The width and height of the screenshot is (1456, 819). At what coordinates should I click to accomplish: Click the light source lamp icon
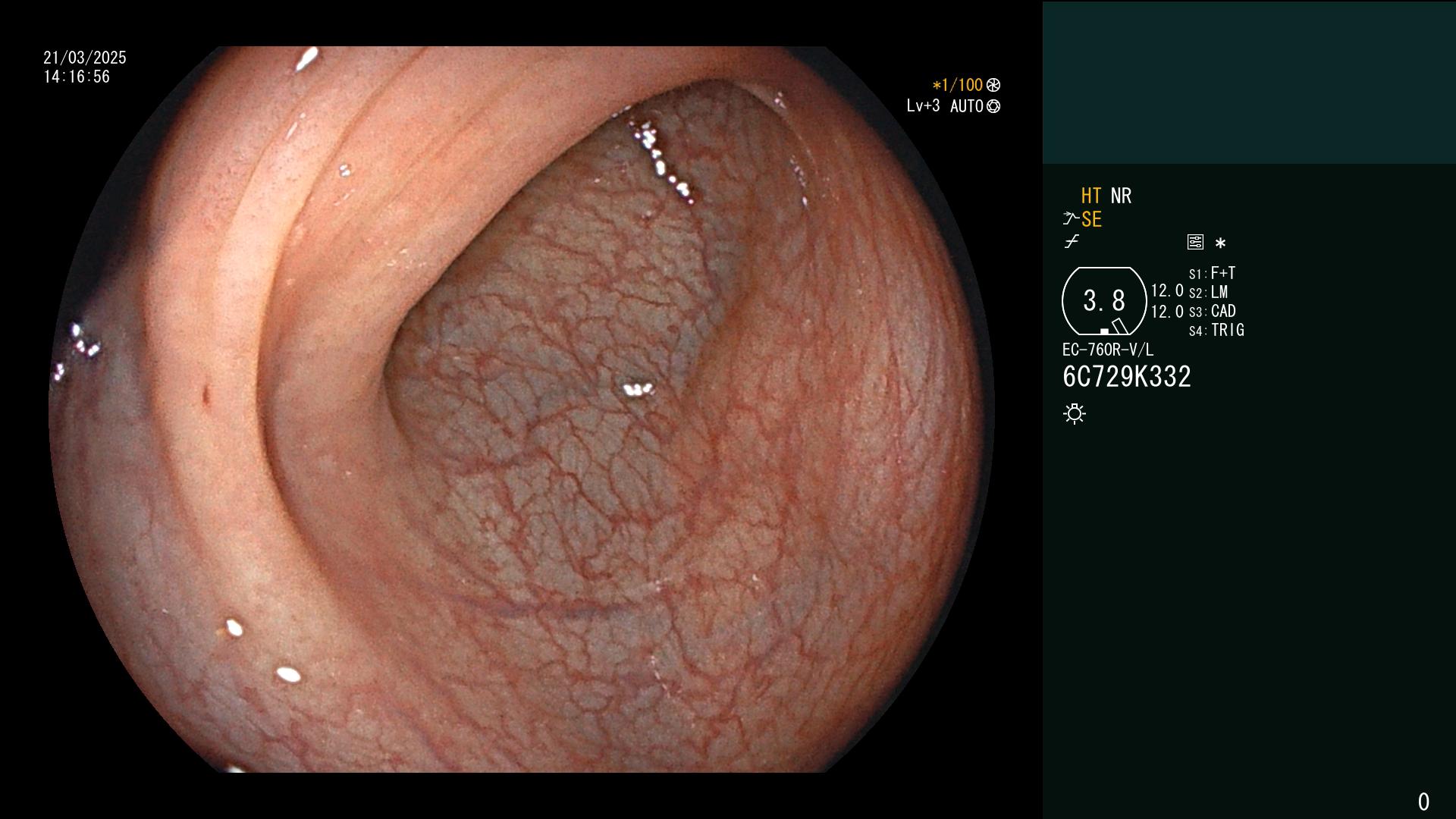(x=1075, y=414)
